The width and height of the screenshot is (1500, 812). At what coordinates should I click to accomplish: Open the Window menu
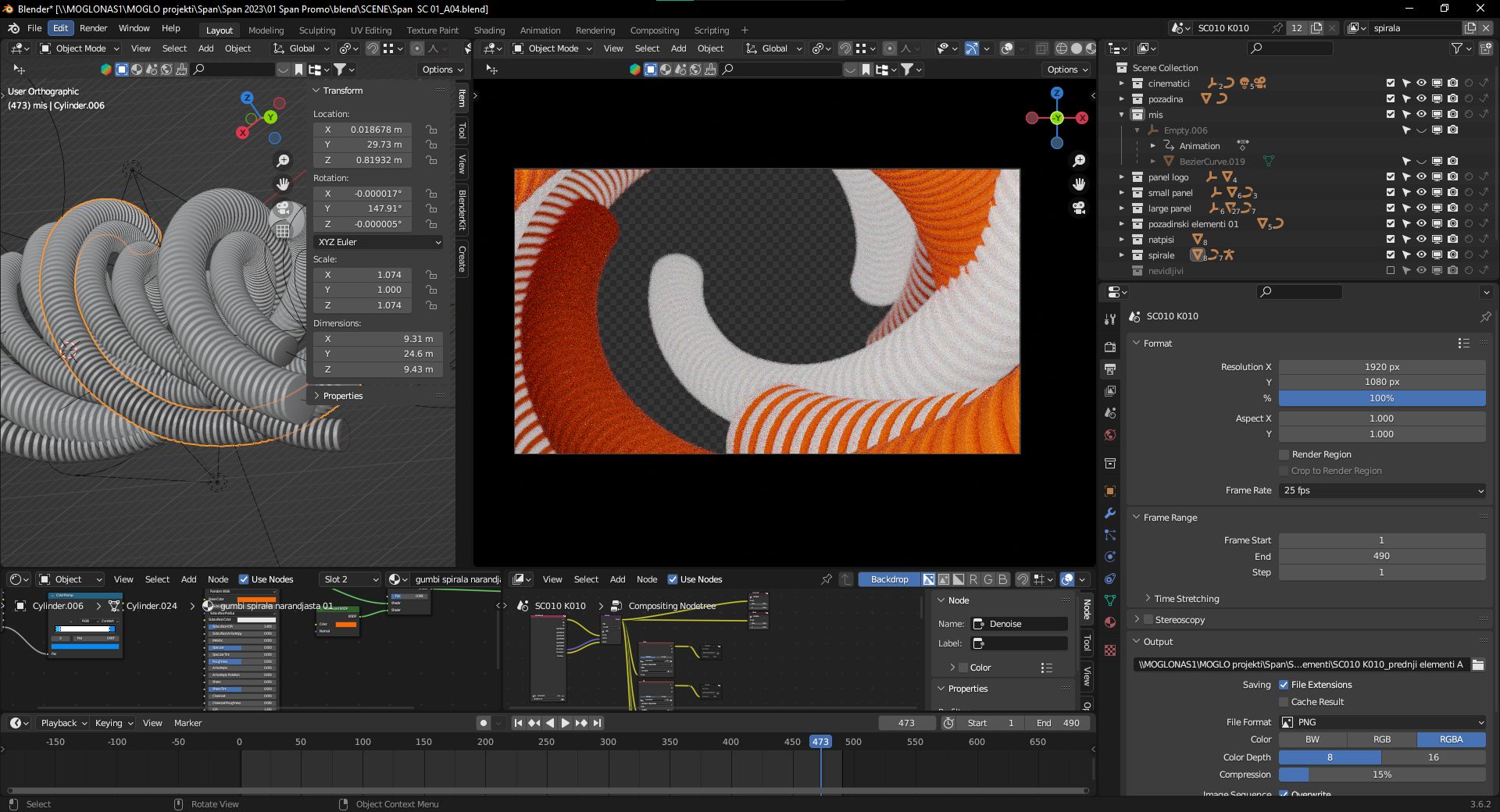click(134, 28)
